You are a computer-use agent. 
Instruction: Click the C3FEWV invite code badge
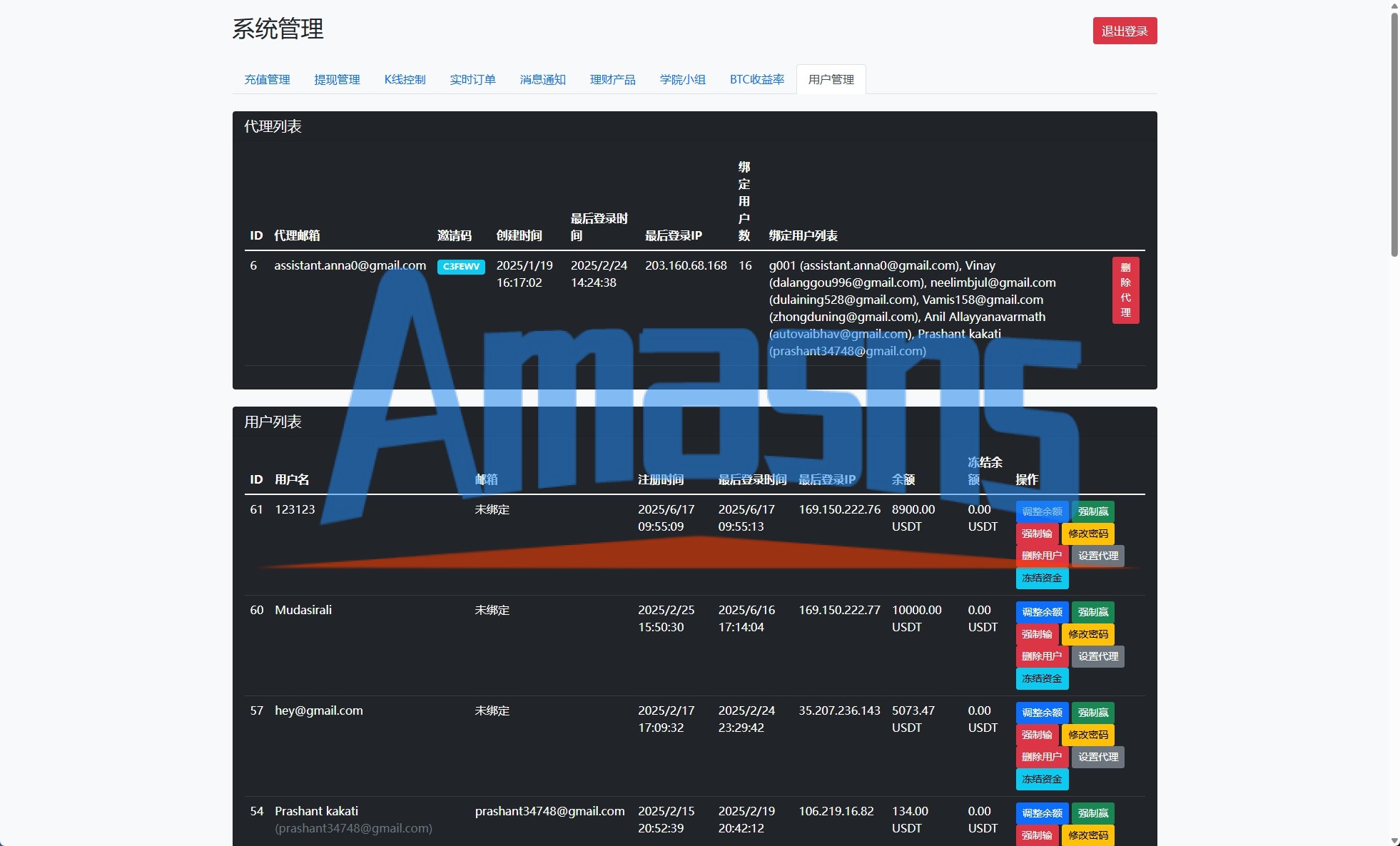(461, 267)
